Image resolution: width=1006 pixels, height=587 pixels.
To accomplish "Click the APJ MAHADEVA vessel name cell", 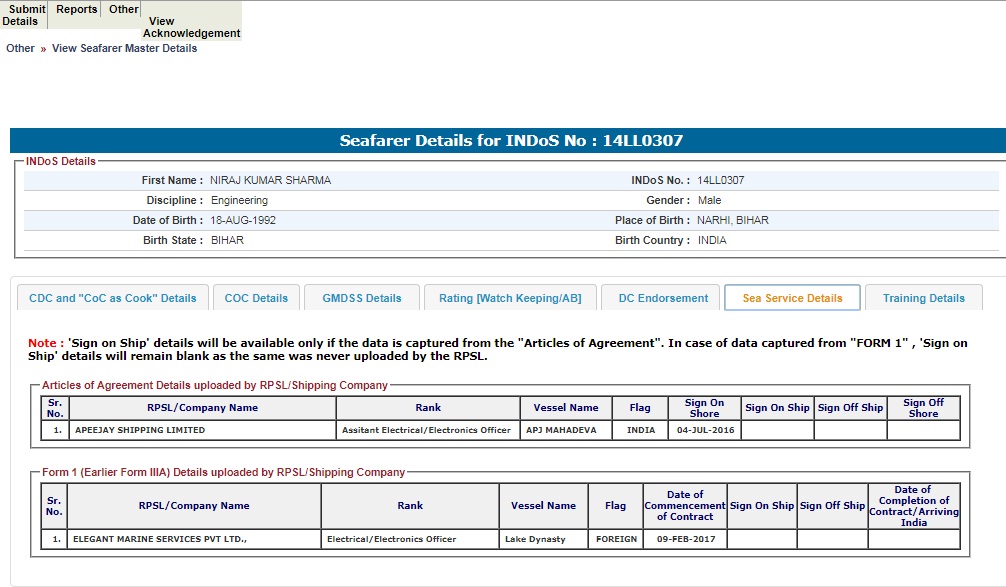I will click(x=561, y=430).
